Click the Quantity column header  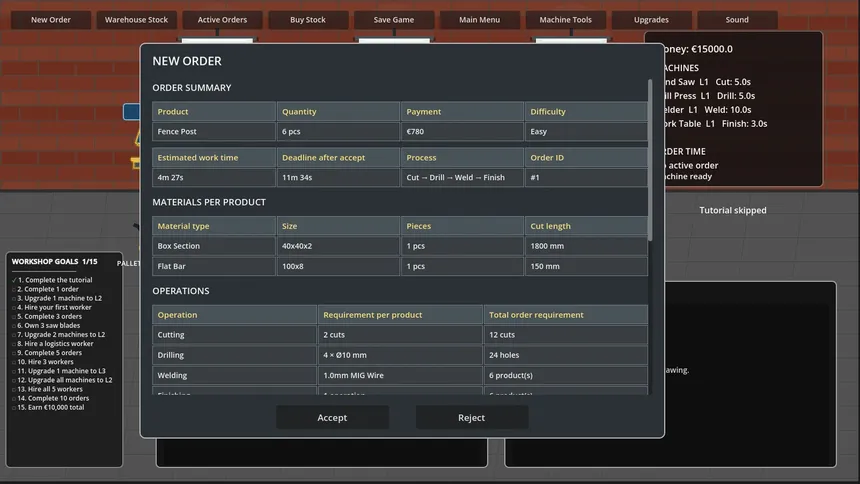pyautogui.click(x=338, y=111)
